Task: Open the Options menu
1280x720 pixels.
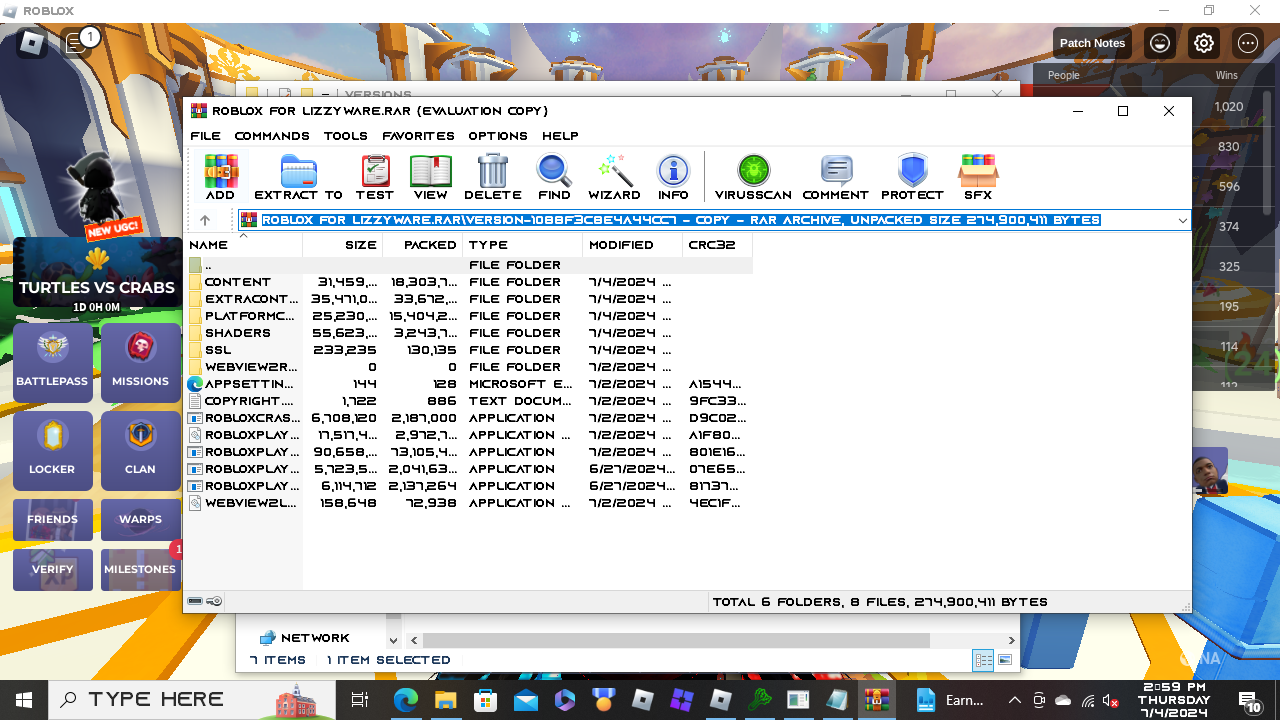Action: pyautogui.click(x=498, y=136)
